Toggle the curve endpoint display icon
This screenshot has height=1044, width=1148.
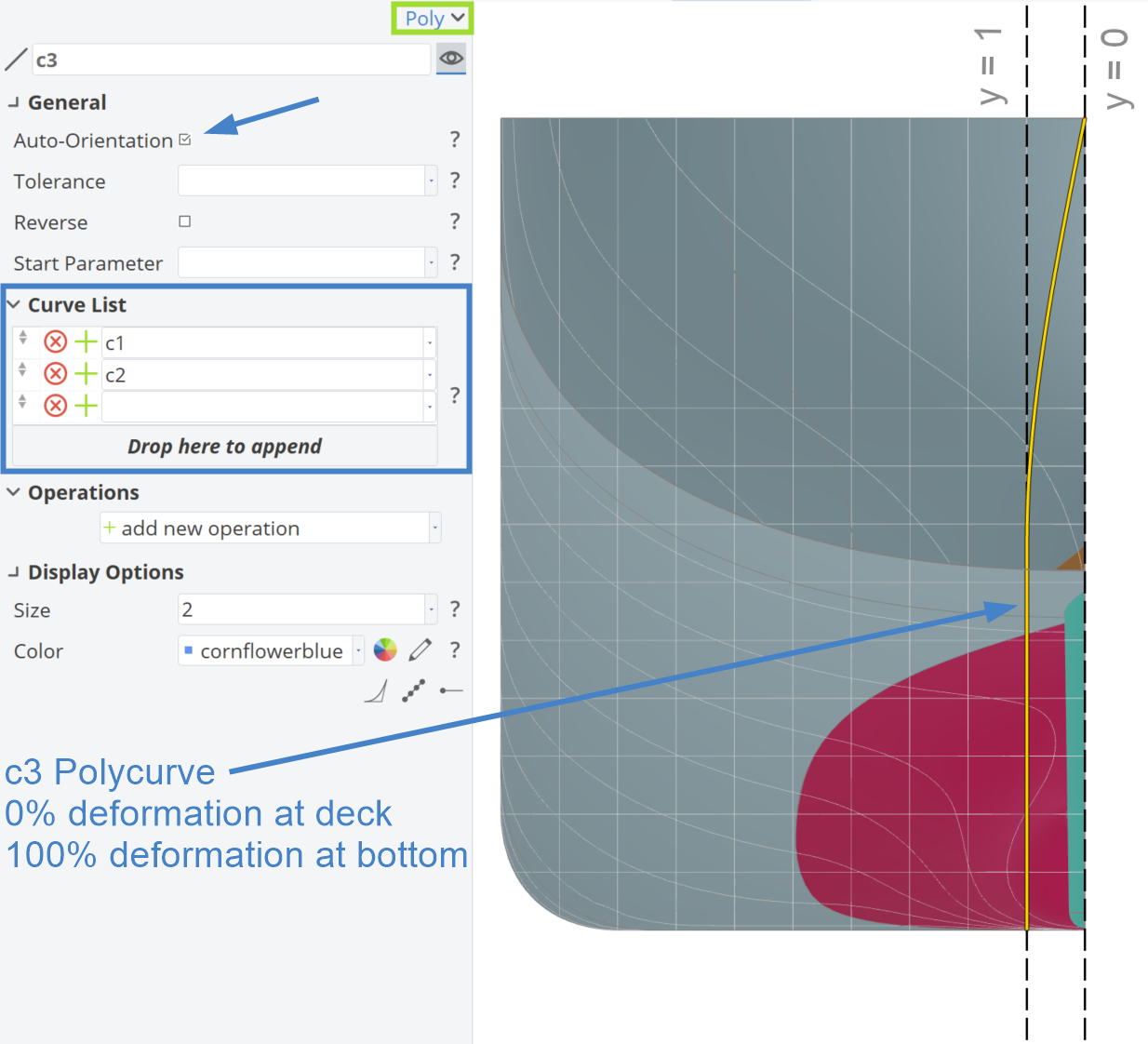point(451,690)
